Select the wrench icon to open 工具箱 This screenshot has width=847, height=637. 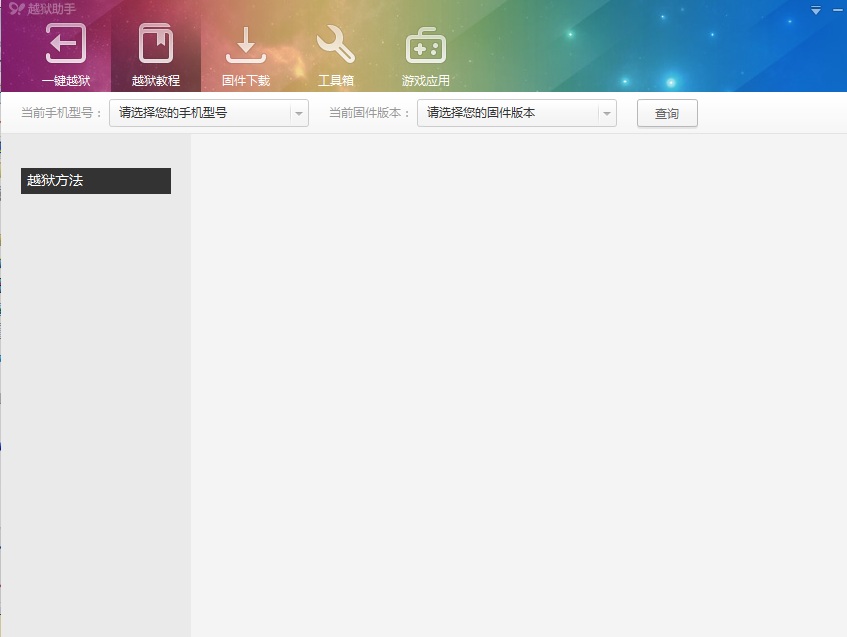pos(335,42)
